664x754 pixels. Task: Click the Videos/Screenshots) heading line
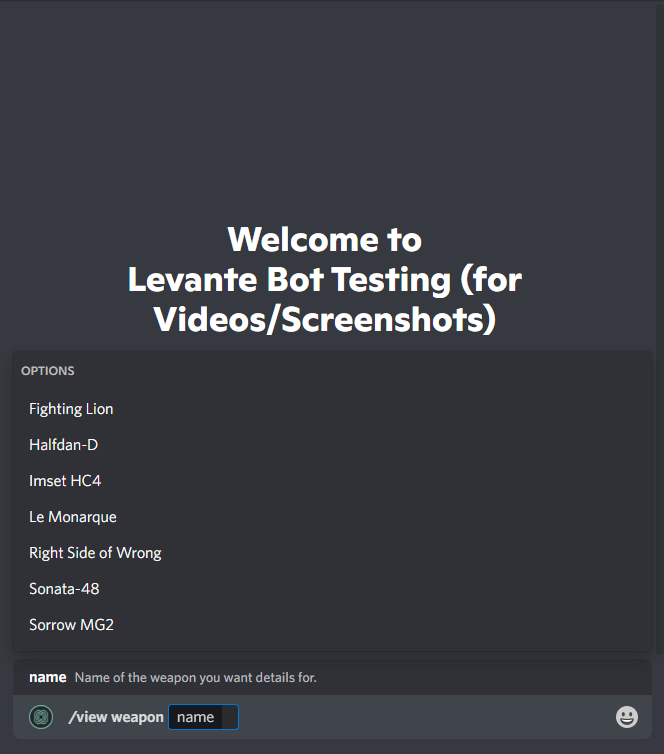point(325,319)
